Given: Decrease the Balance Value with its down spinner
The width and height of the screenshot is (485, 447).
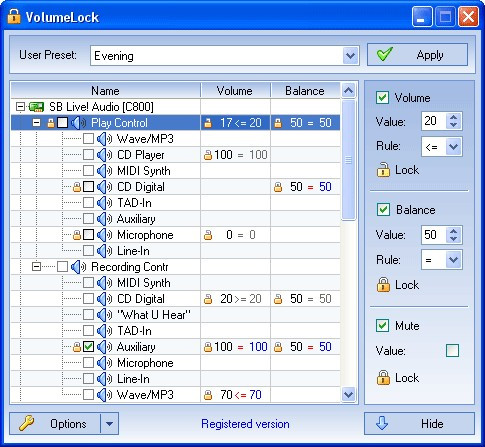Looking at the screenshot, I should [x=453, y=238].
